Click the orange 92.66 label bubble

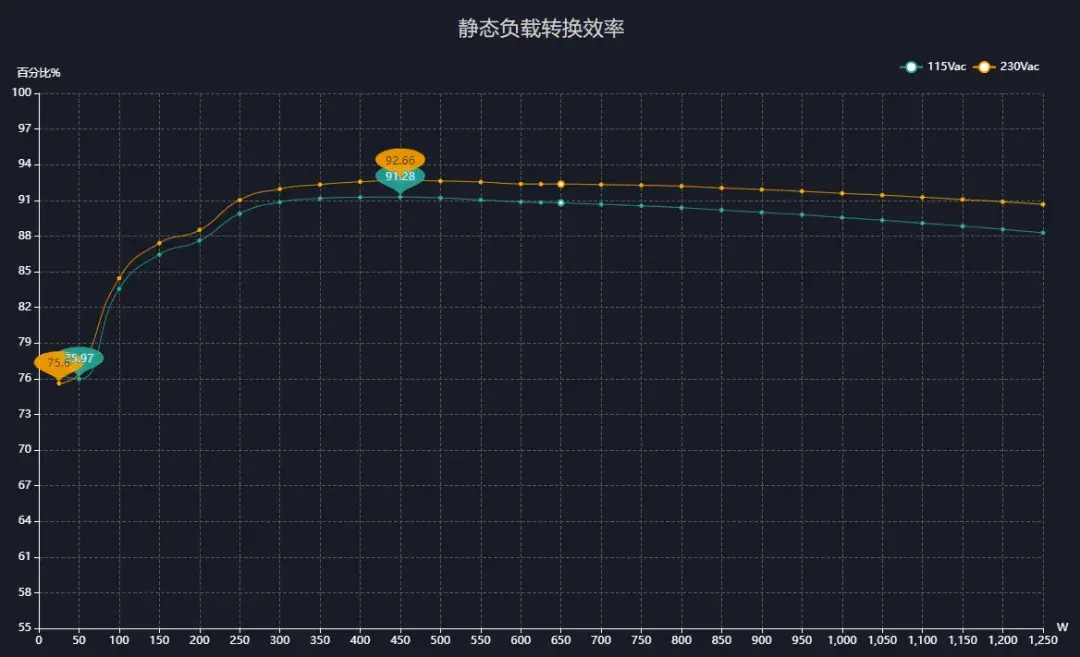398,158
